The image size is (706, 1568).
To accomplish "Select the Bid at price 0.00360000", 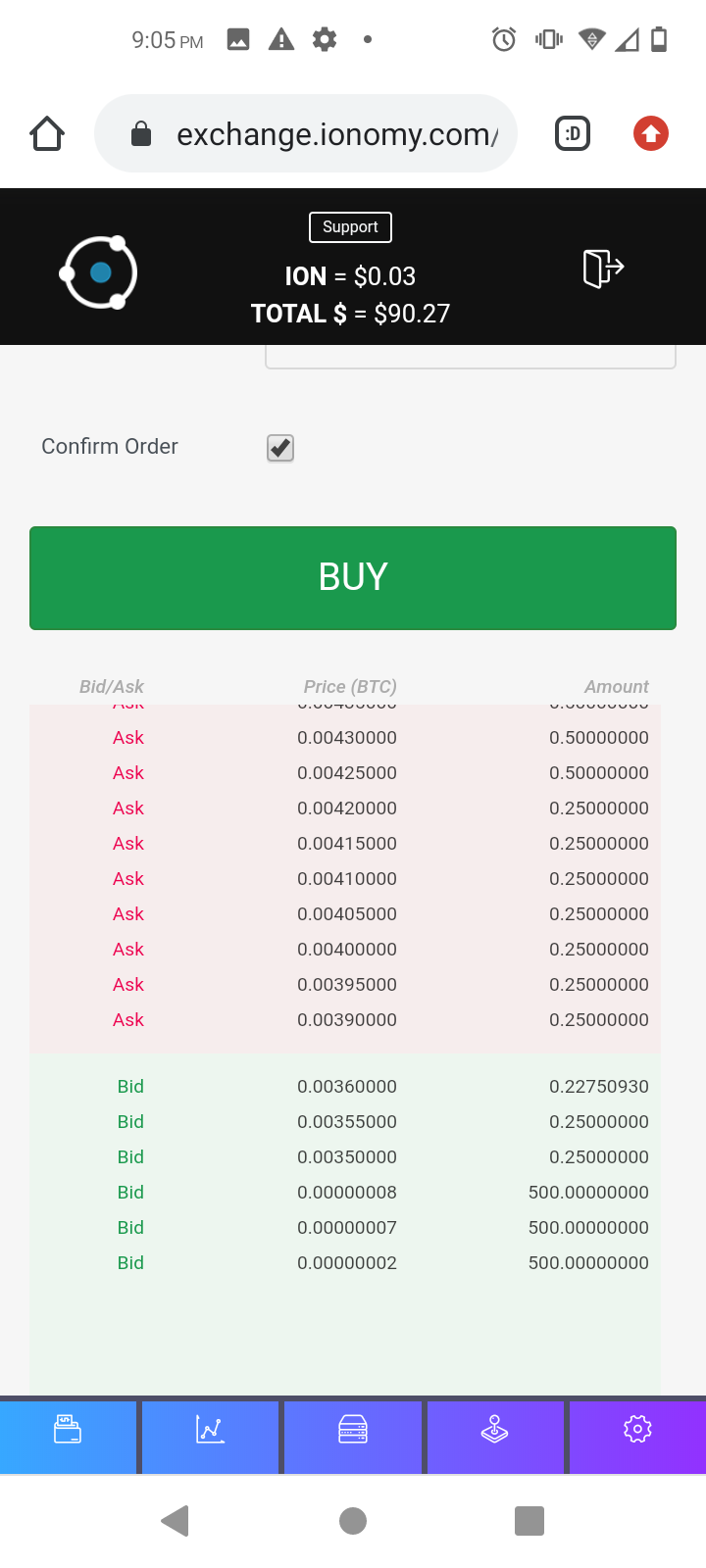I will coord(345,1087).
